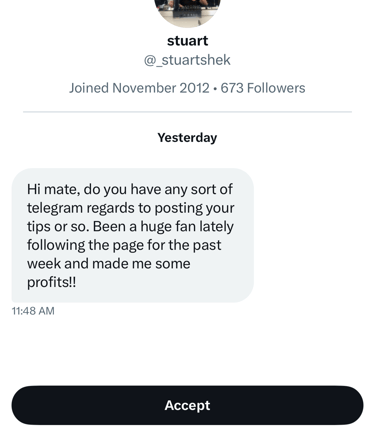
Task: Click 'Hi mate' at message start
Action: point(53,189)
